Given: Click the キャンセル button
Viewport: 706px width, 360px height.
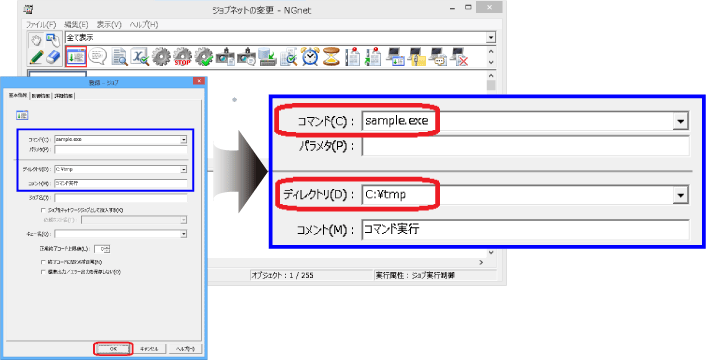Looking at the screenshot, I should [x=149, y=349].
